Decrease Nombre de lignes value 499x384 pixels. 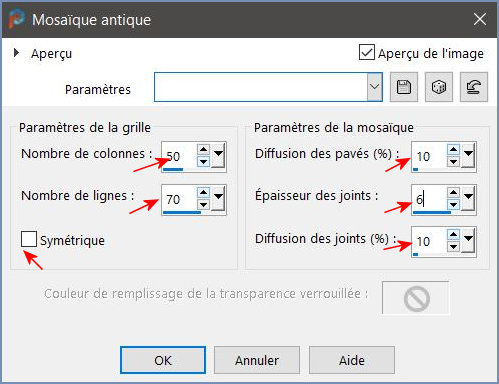click(x=203, y=204)
